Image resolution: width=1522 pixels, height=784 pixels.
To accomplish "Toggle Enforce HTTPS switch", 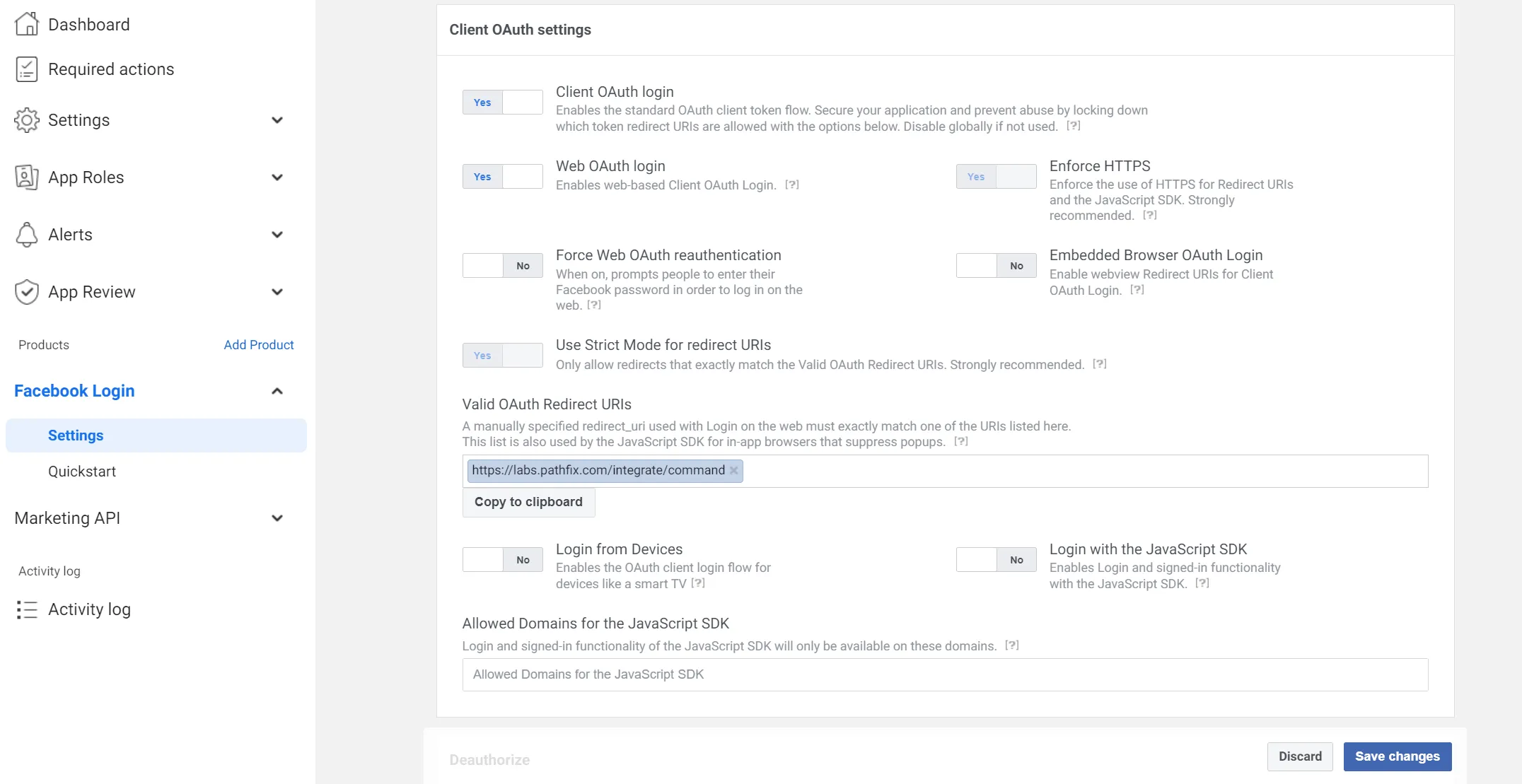I will click(997, 177).
